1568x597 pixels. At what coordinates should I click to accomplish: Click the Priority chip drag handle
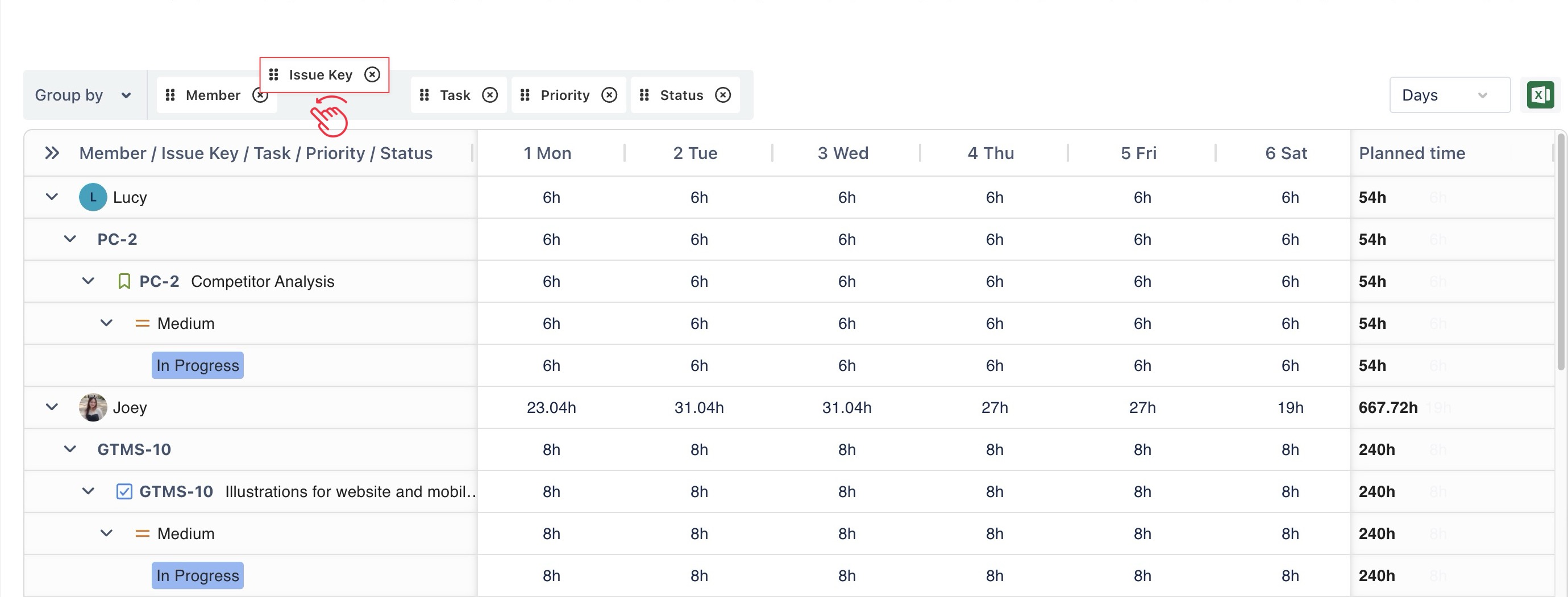(x=525, y=95)
